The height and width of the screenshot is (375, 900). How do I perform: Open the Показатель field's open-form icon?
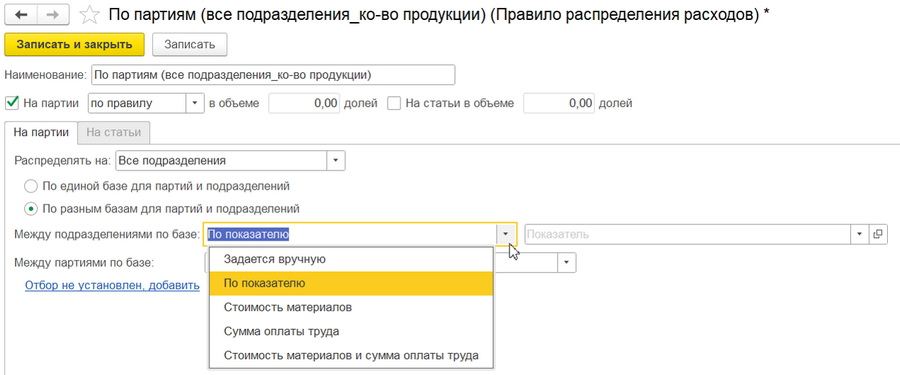pyautogui.click(x=877, y=234)
